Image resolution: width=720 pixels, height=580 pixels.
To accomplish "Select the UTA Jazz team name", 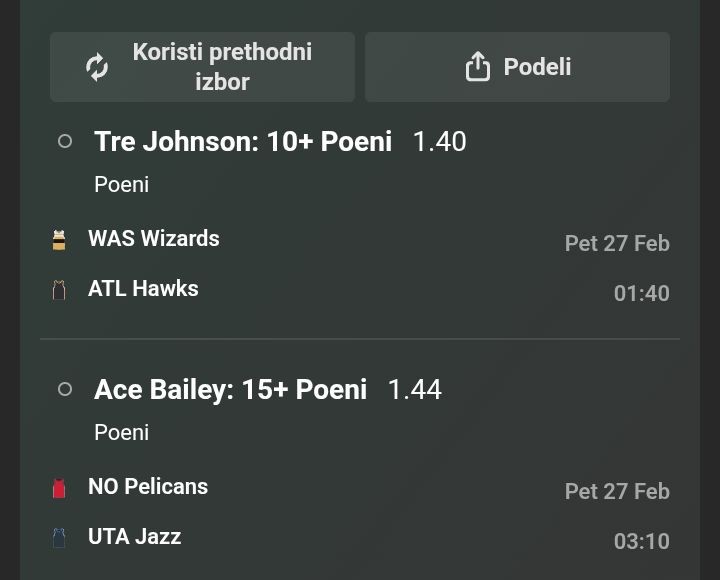I will (134, 537).
